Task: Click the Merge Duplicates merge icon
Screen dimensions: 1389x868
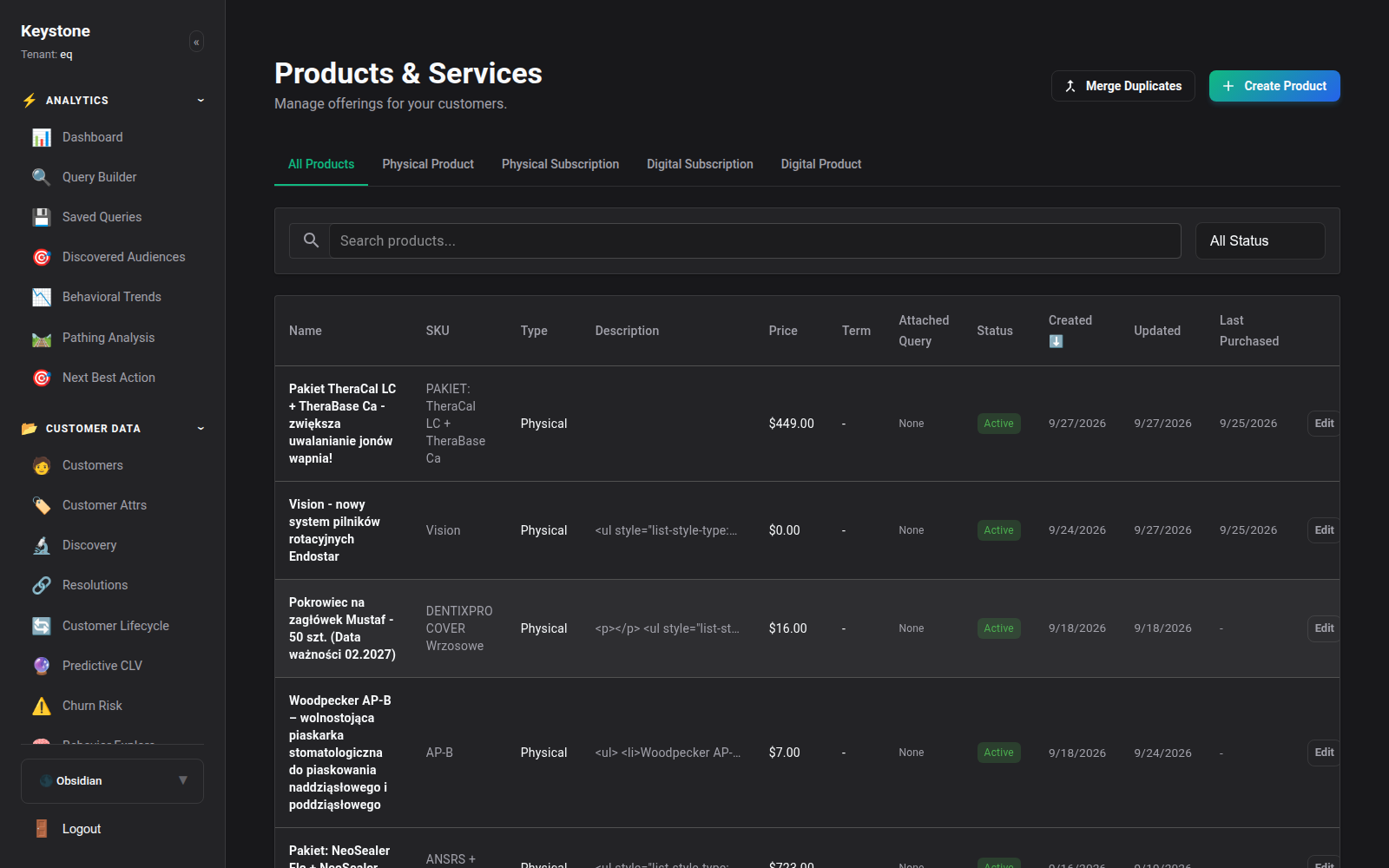Action: click(x=1070, y=86)
